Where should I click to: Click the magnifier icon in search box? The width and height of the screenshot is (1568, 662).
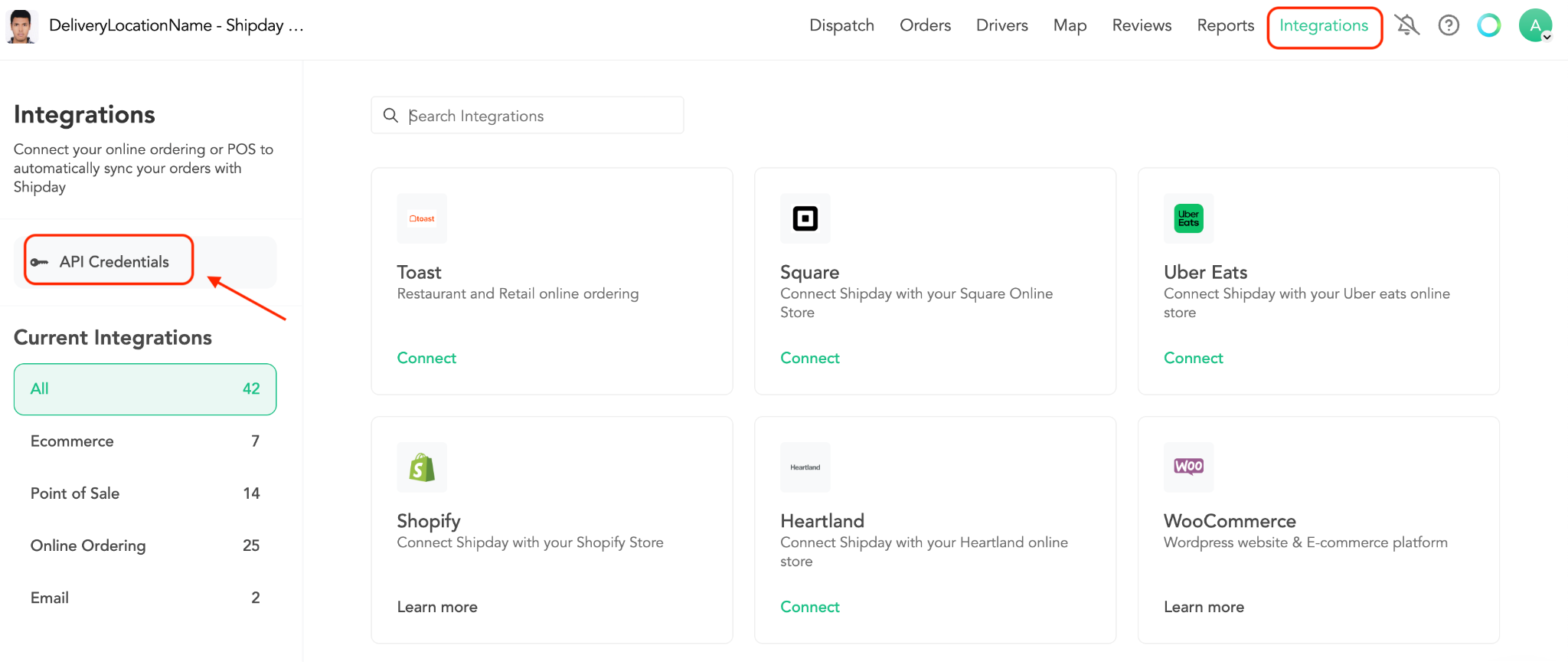pos(390,115)
